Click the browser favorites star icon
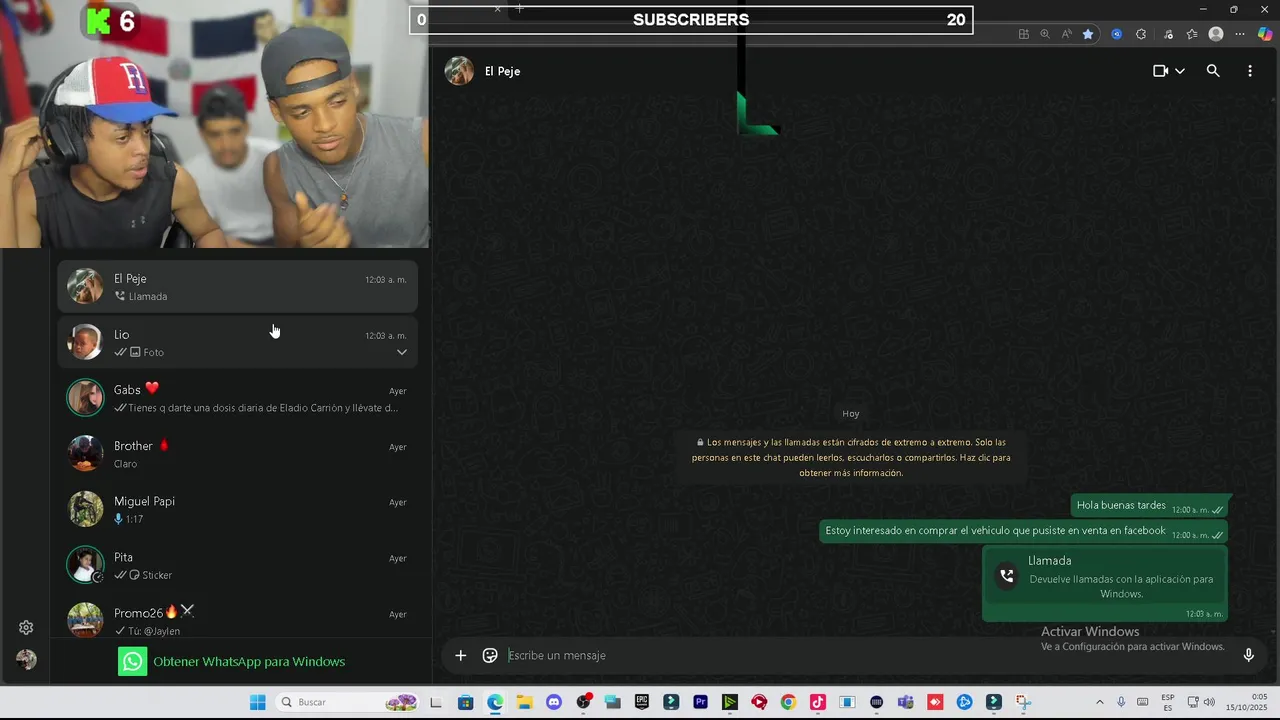The image size is (1280, 720). click(x=1088, y=34)
